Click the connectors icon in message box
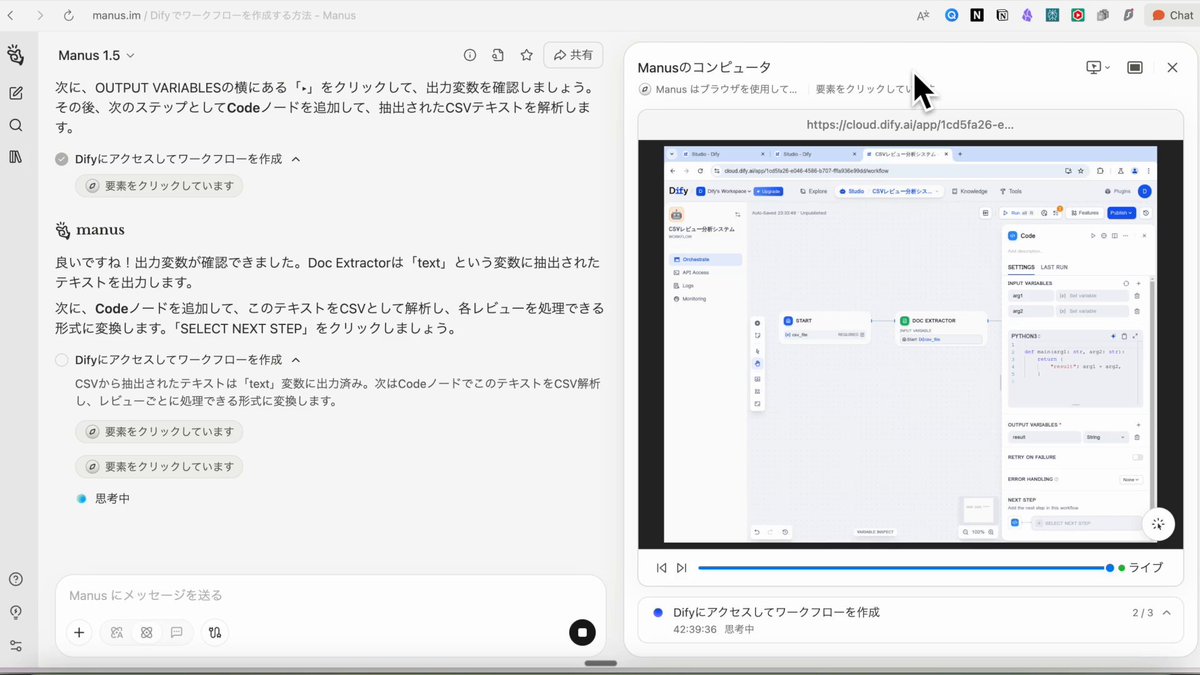 coord(215,632)
